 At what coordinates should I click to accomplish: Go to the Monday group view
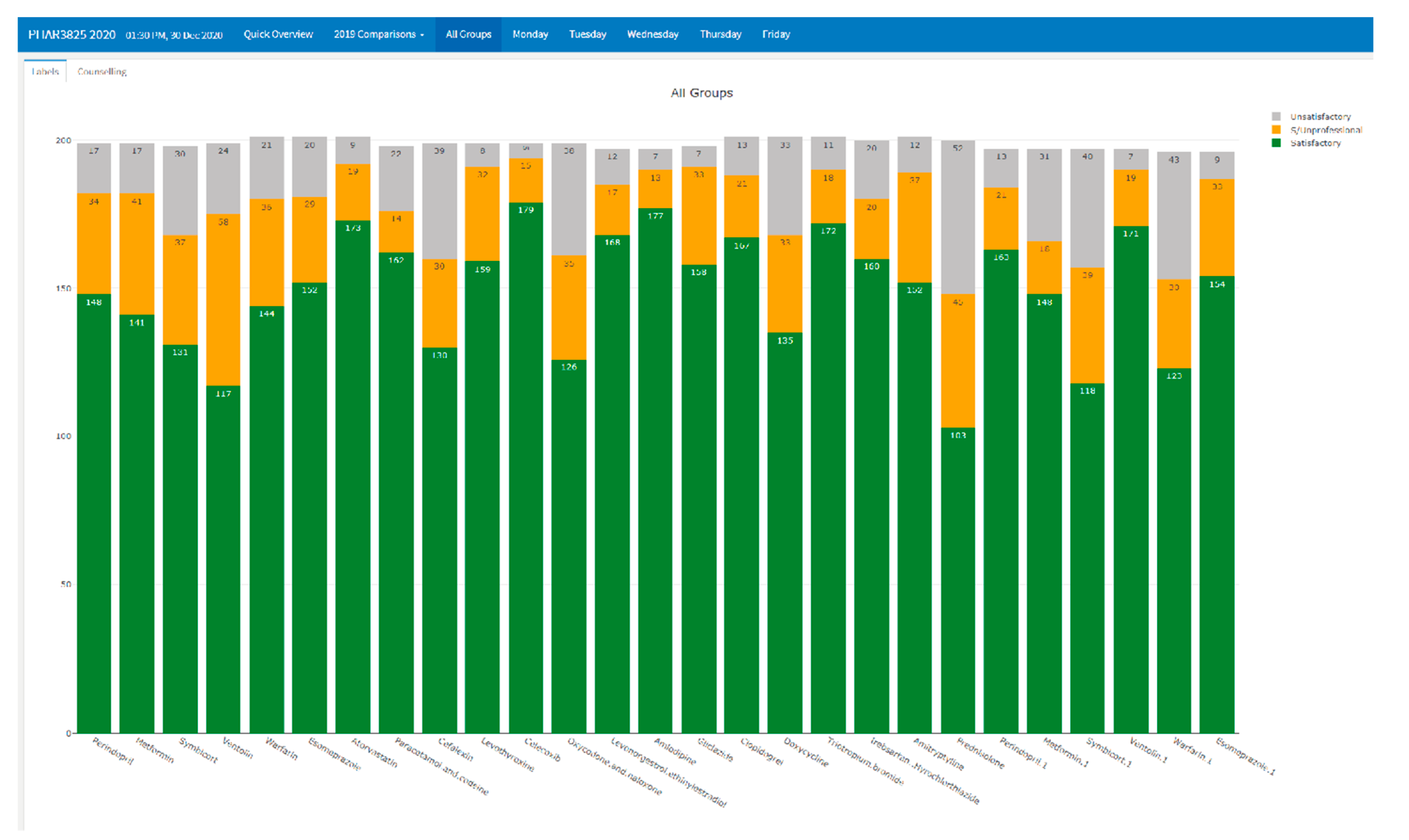click(x=530, y=35)
